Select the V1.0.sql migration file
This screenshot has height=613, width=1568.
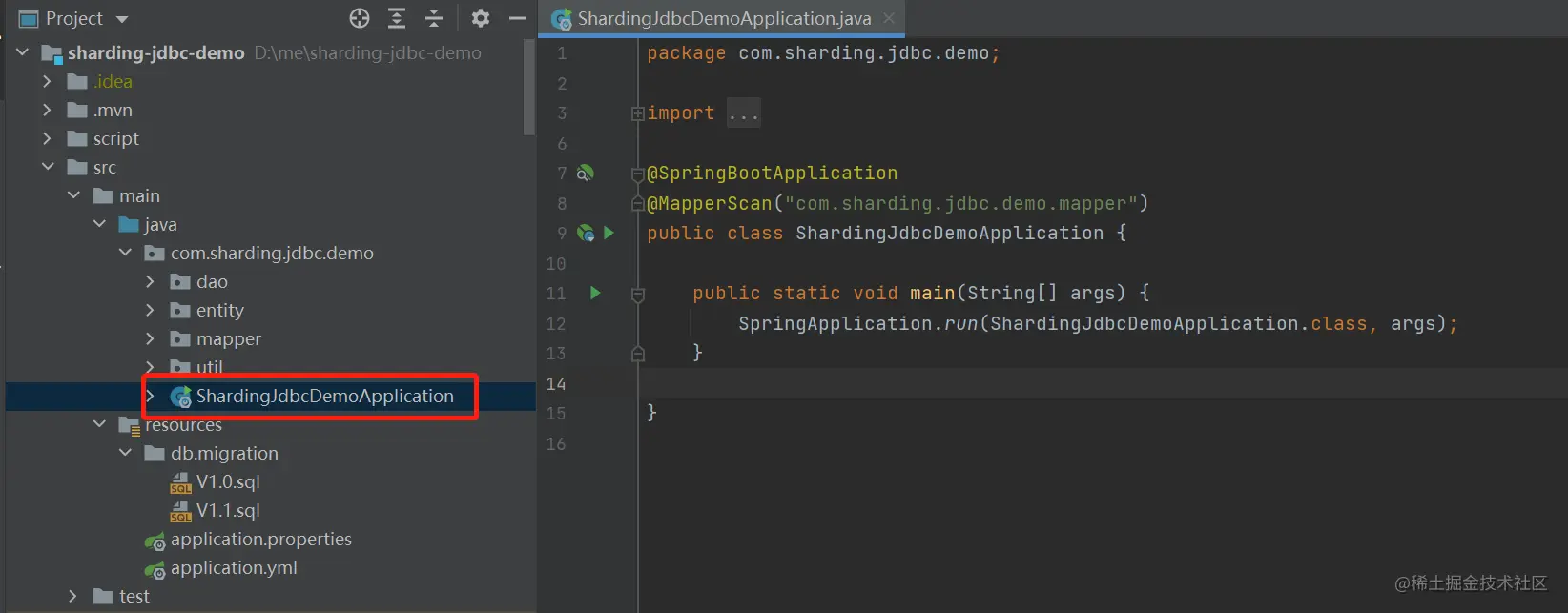228,481
